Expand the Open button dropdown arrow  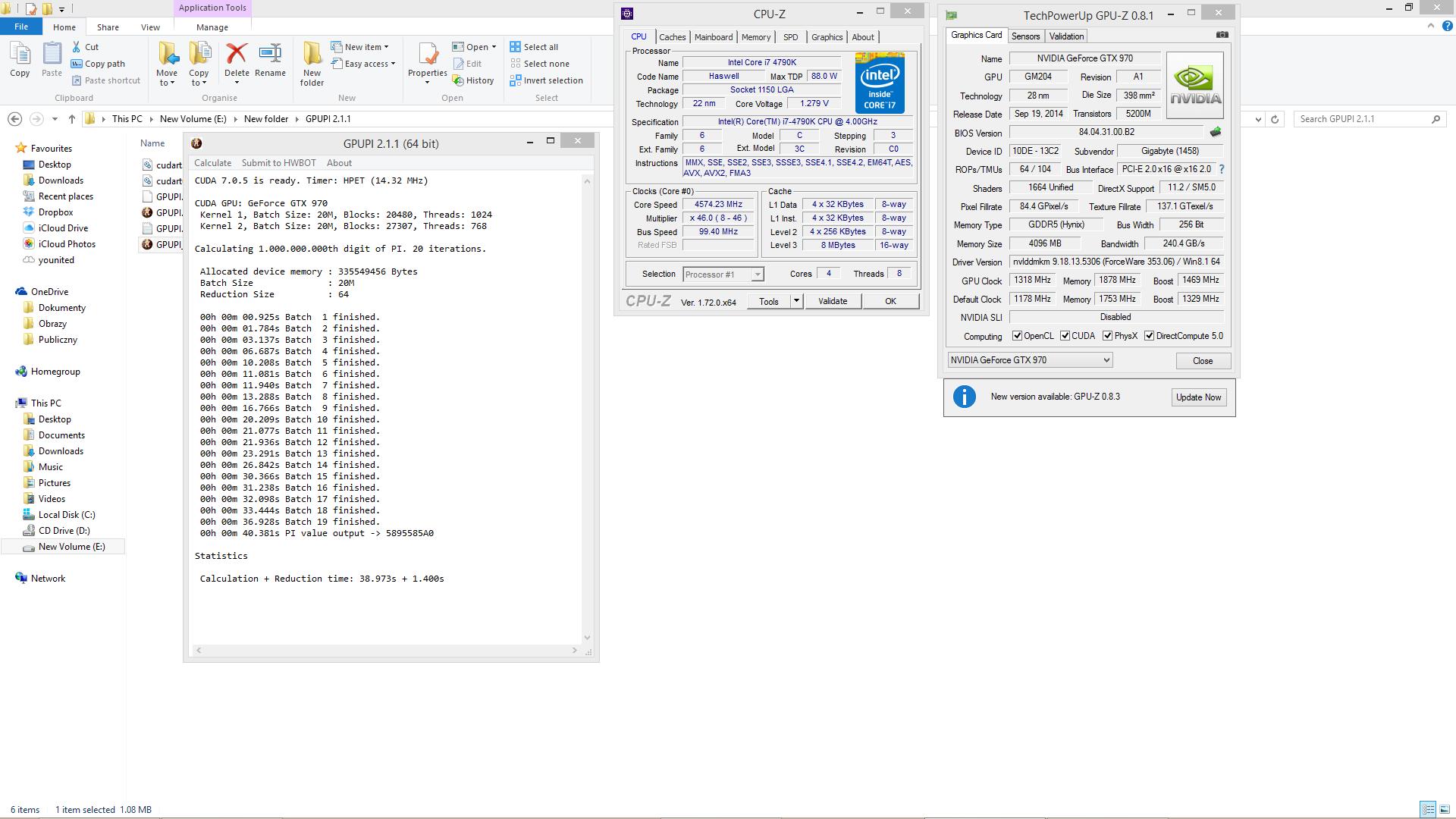click(494, 47)
